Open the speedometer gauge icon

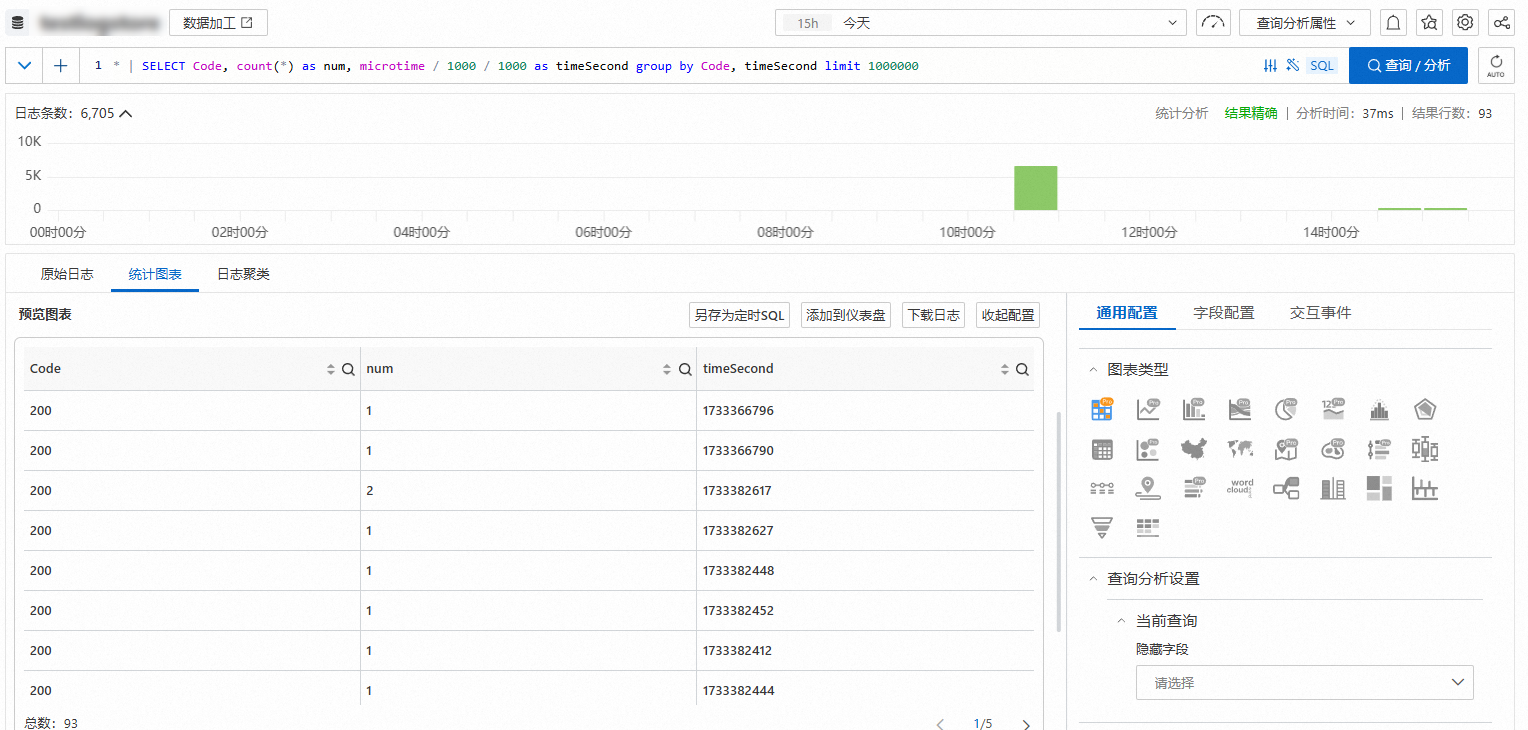pos(1213,22)
